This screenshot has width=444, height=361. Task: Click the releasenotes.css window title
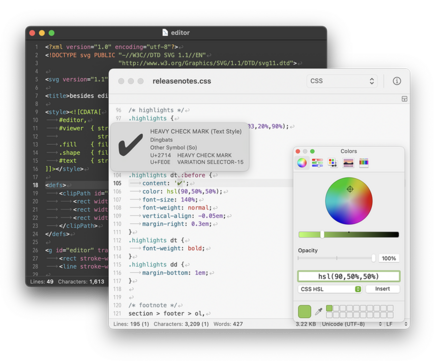(x=182, y=81)
